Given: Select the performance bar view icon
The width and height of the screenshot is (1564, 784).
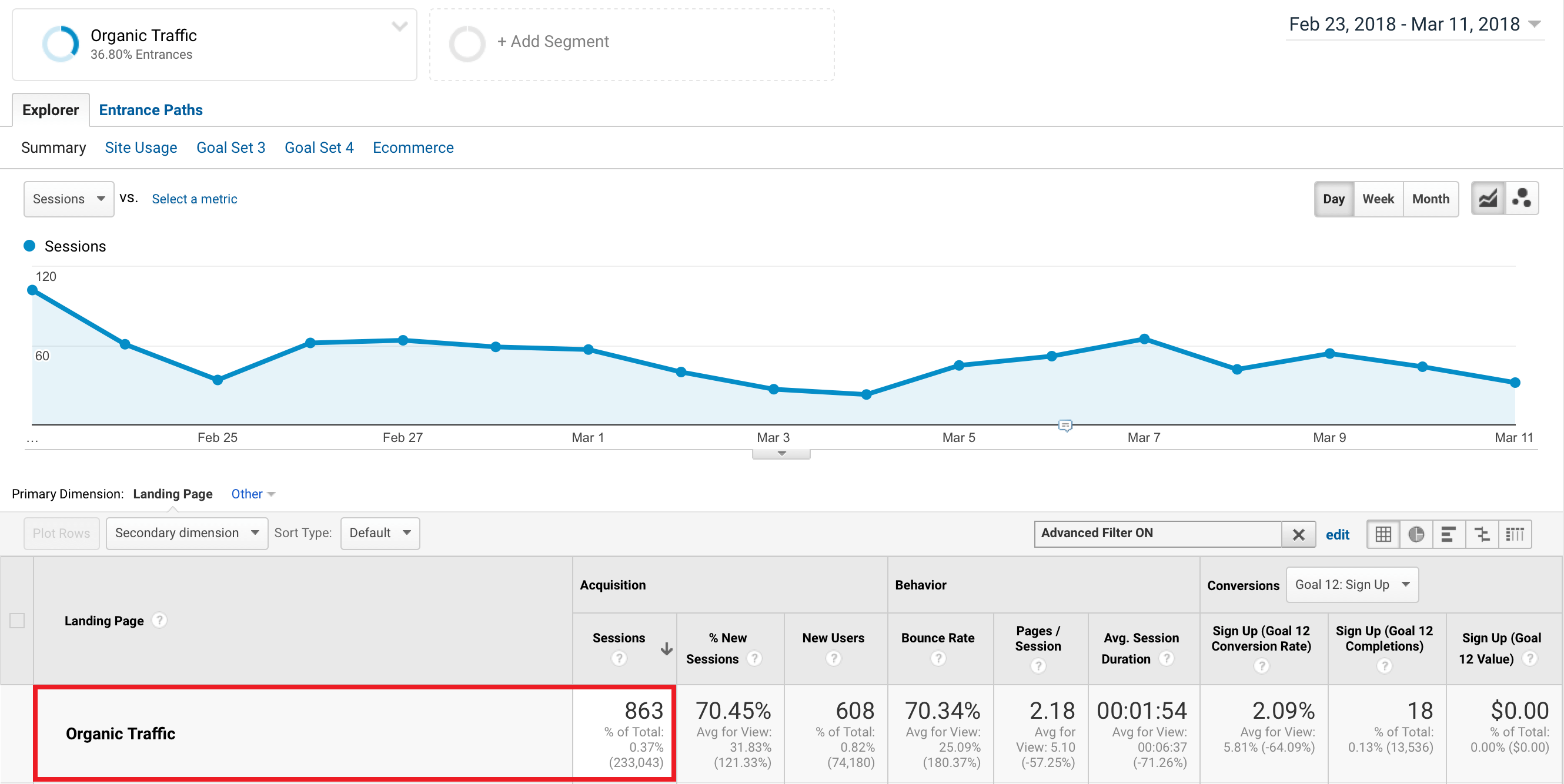Looking at the screenshot, I should point(1449,534).
